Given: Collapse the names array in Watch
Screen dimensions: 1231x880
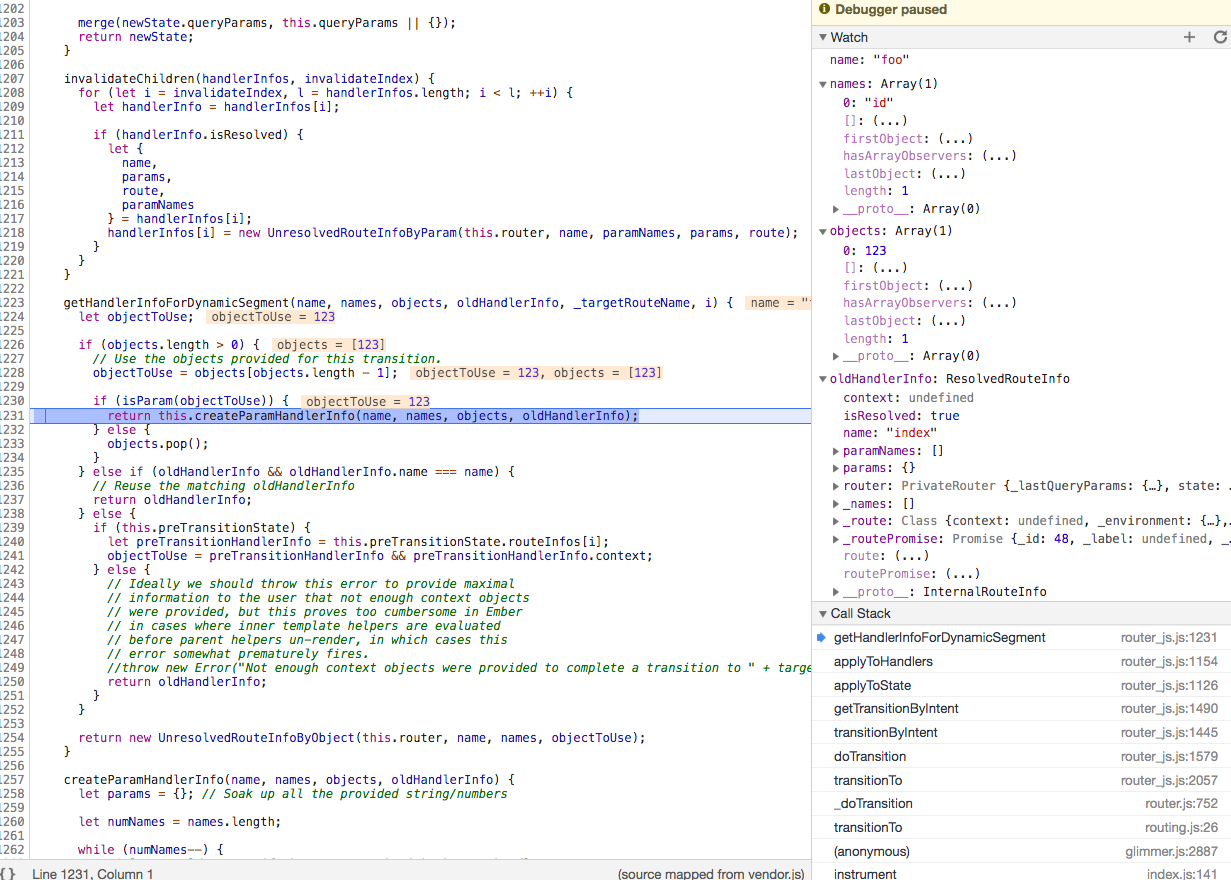Looking at the screenshot, I should [822, 83].
